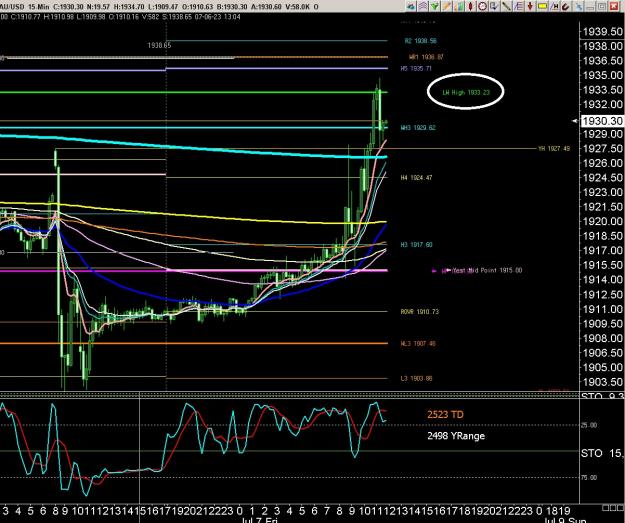Select the orange pencil drawing tool
The height and width of the screenshot is (523, 625).
pyautogui.click(x=446, y=6)
